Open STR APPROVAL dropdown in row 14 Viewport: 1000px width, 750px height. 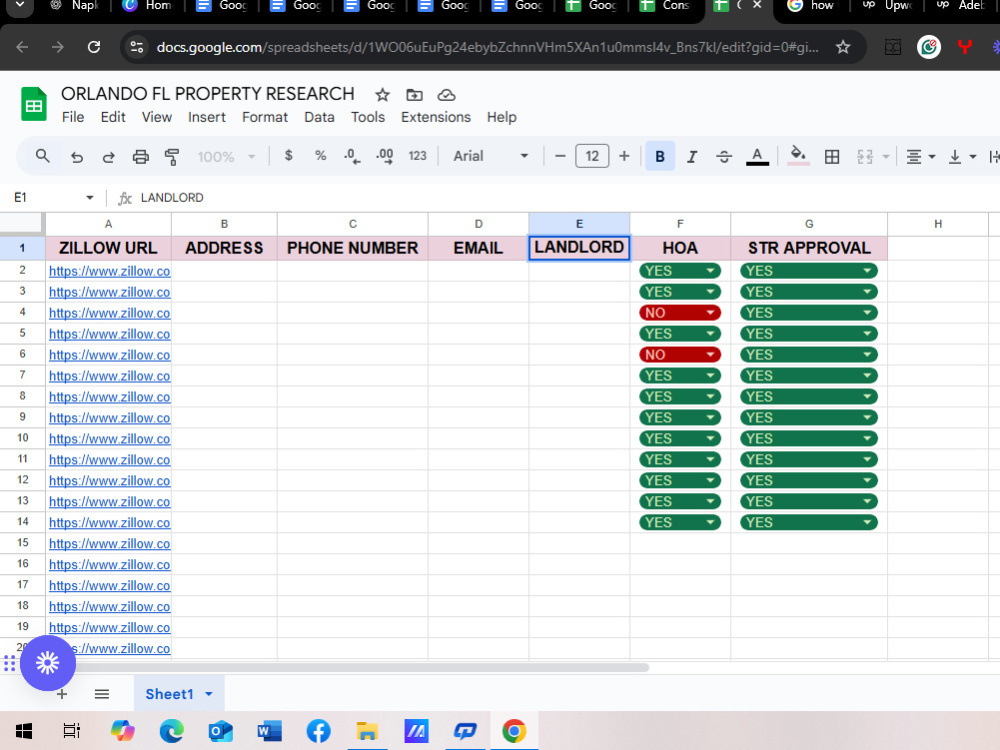[809, 522]
